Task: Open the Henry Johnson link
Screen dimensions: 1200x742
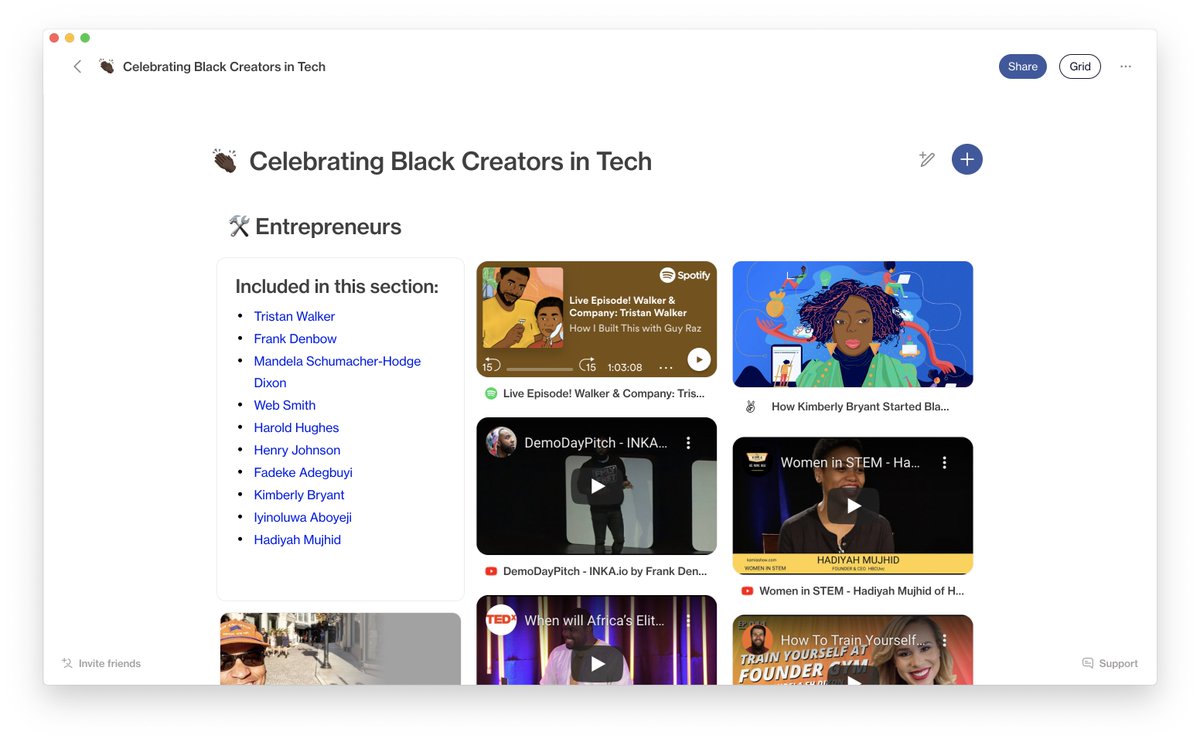Action: click(297, 450)
